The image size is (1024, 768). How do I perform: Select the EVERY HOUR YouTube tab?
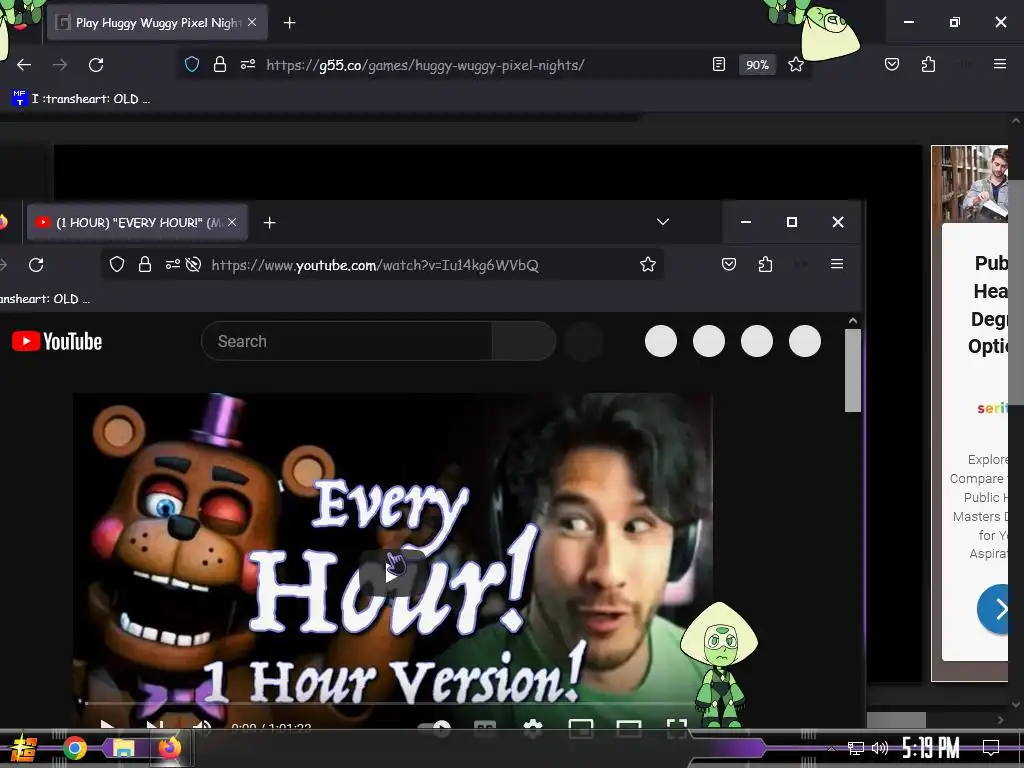[137, 223]
